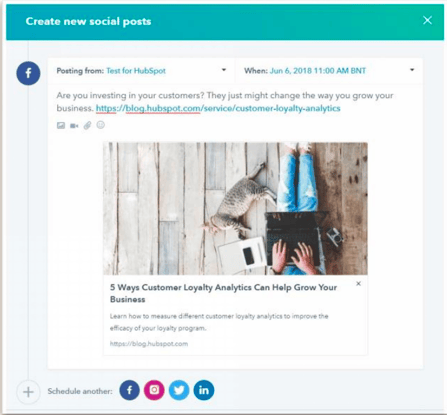
Task: Schedule another Twitter post icon
Action: [179, 390]
